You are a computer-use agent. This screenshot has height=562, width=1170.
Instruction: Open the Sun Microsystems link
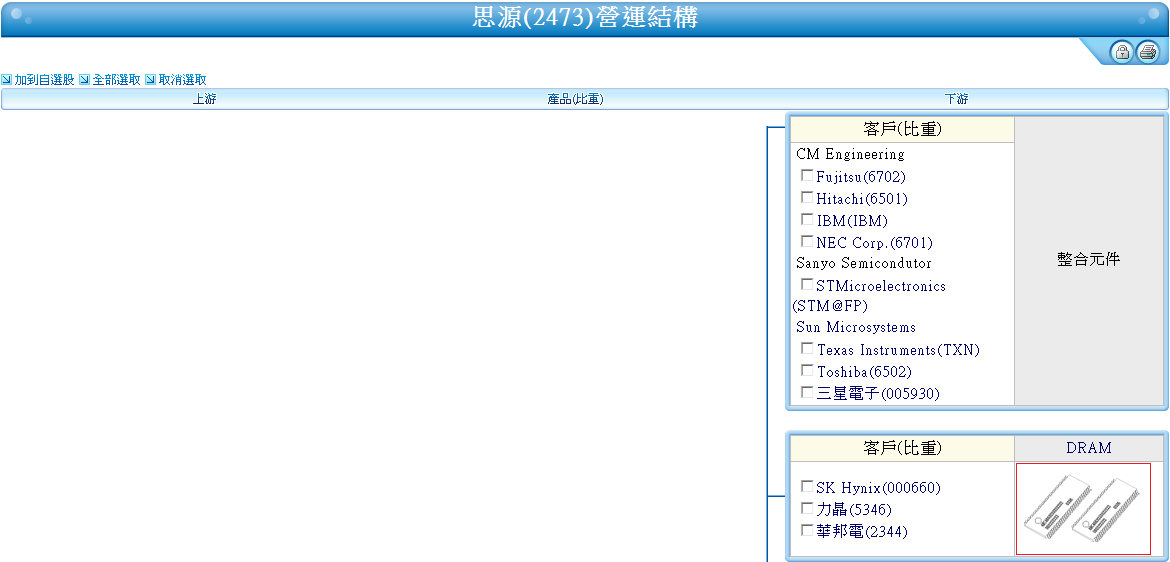point(856,328)
